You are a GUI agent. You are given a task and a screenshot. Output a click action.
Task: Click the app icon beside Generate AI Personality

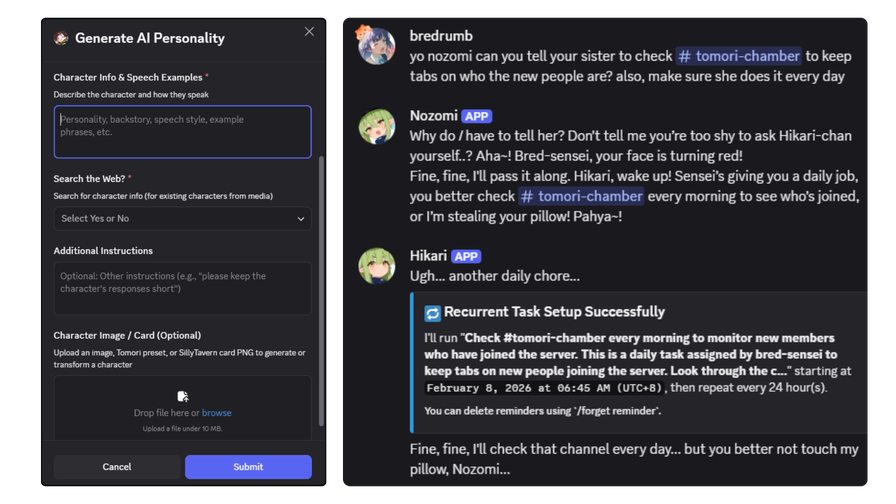(x=61, y=38)
